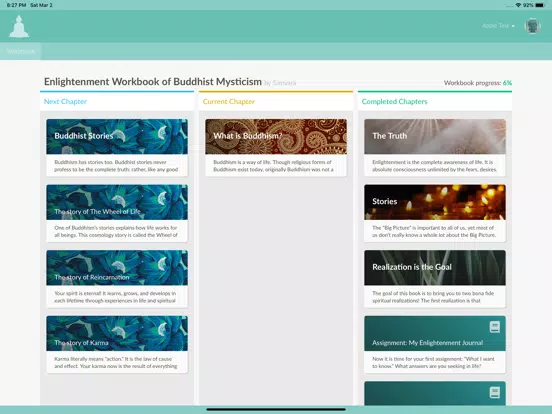The image size is (552, 414).
Task: Click the Buddha logo icon
Action: [x=19, y=26]
